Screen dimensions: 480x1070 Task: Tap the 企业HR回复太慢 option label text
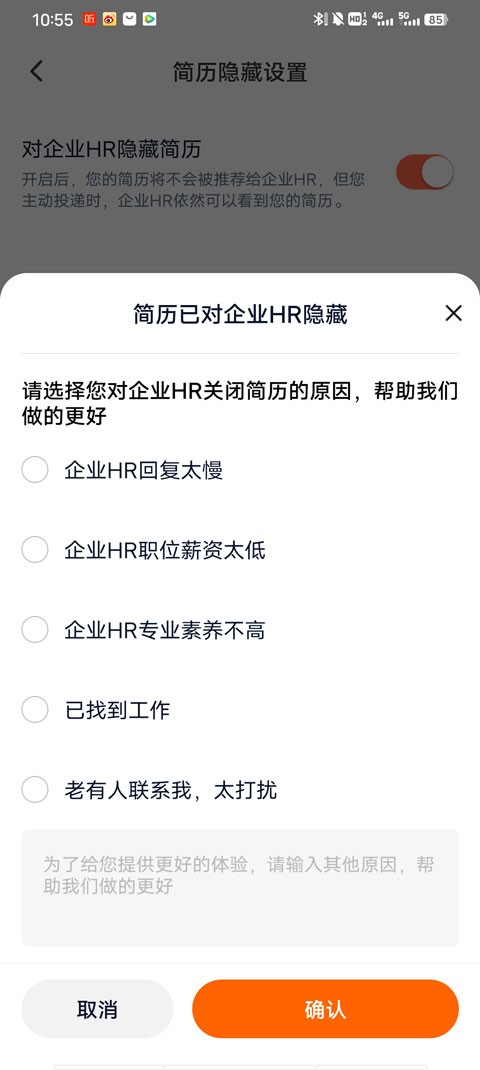(x=143, y=470)
